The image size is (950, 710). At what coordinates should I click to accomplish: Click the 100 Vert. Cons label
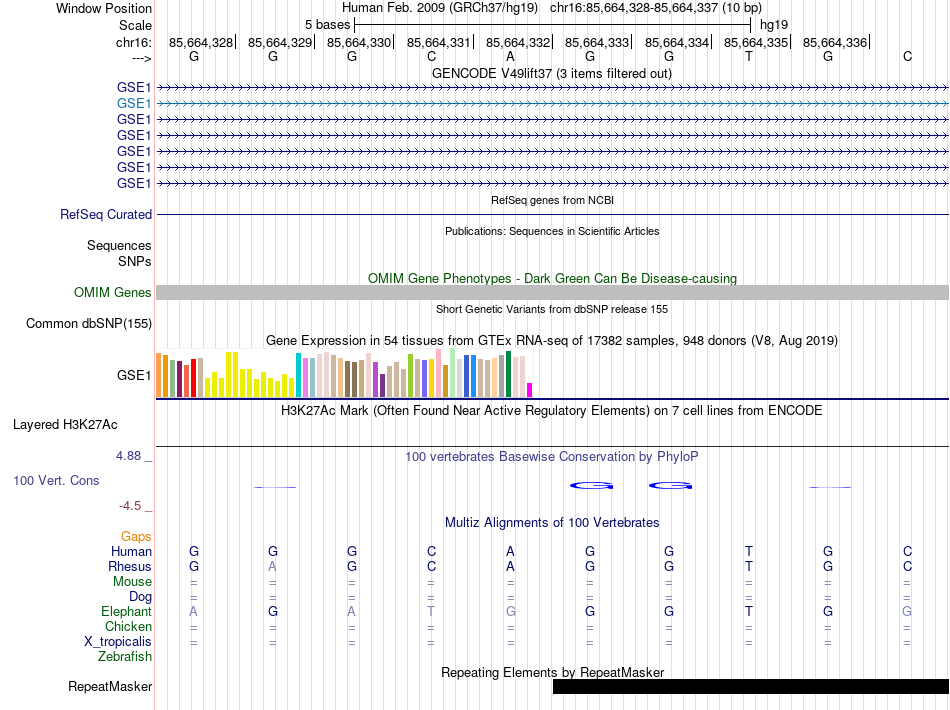pyautogui.click(x=56, y=480)
